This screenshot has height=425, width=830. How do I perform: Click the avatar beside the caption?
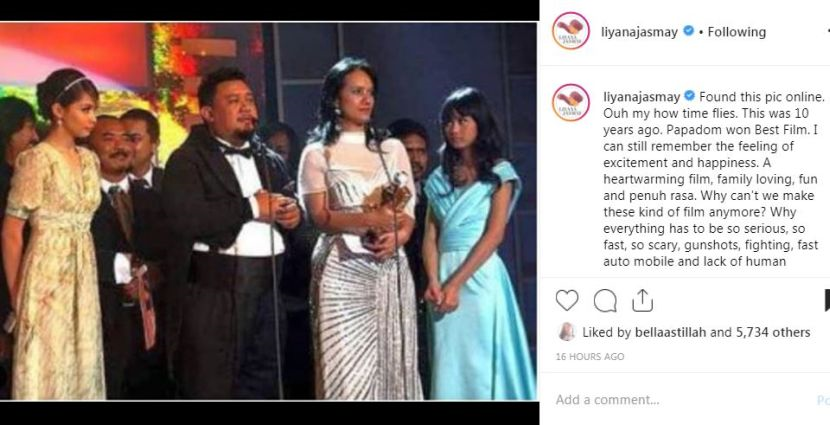[571, 103]
